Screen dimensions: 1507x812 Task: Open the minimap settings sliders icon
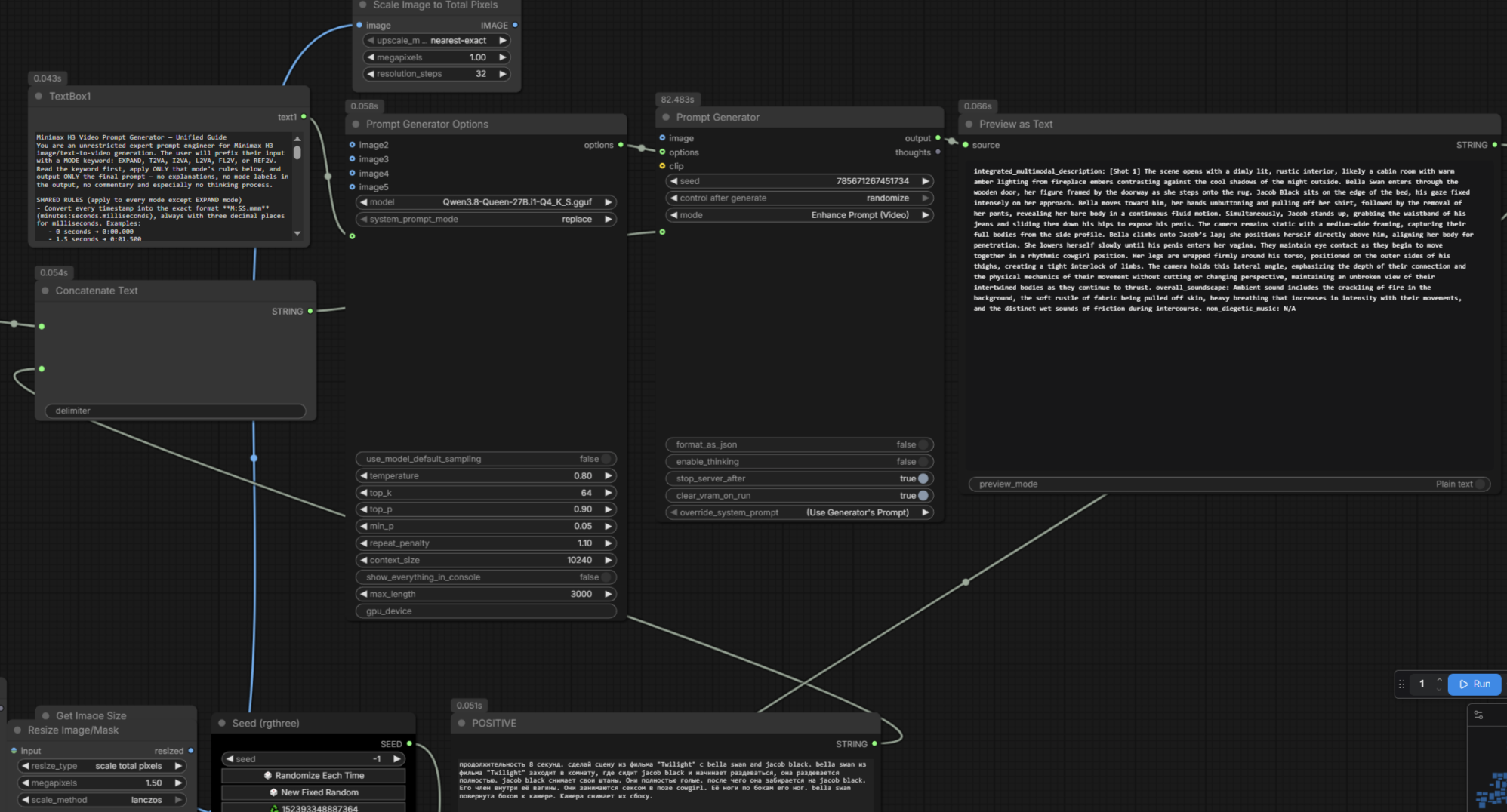coord(1478,715)
